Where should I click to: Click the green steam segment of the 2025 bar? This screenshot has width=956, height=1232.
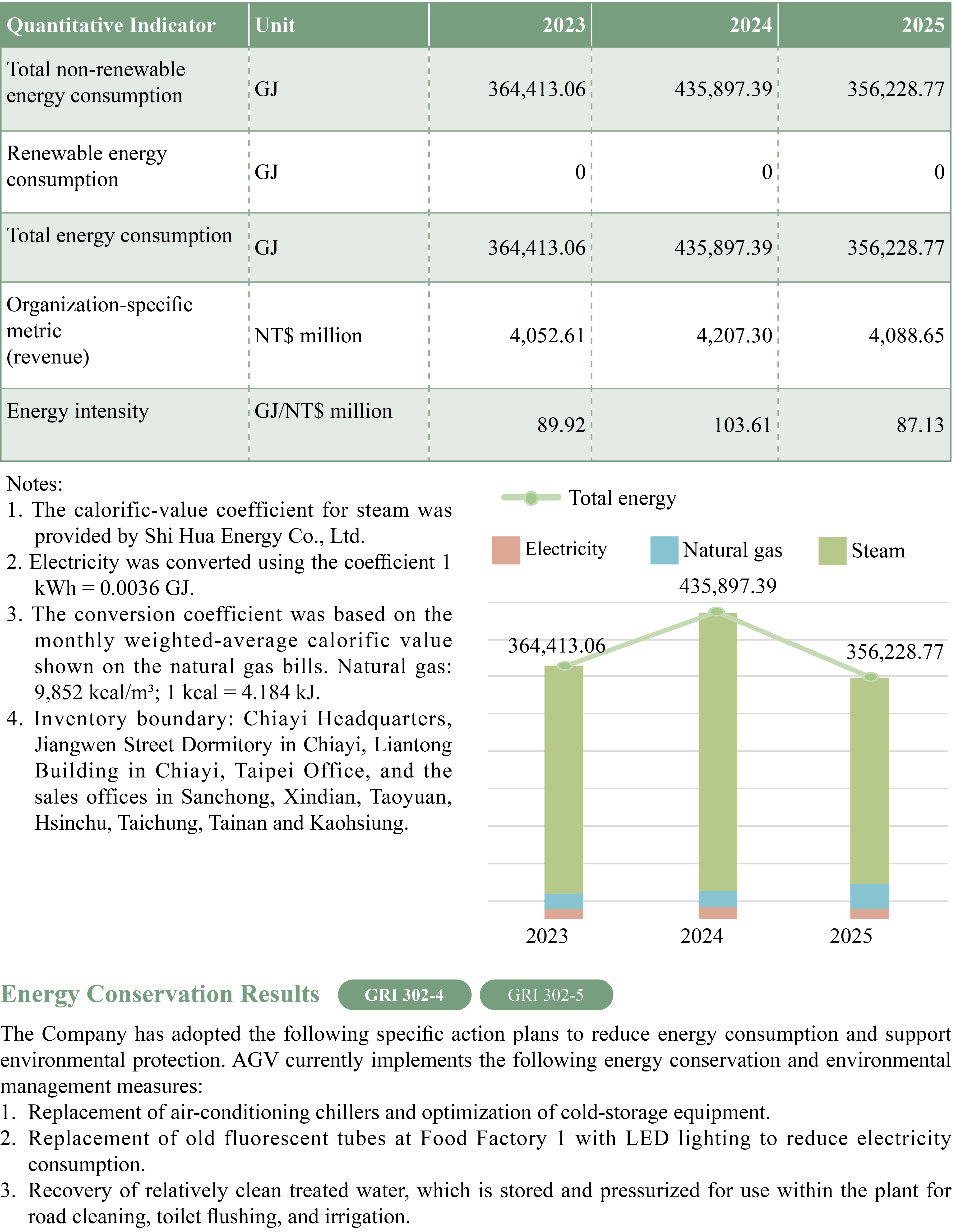click(870, 781)
